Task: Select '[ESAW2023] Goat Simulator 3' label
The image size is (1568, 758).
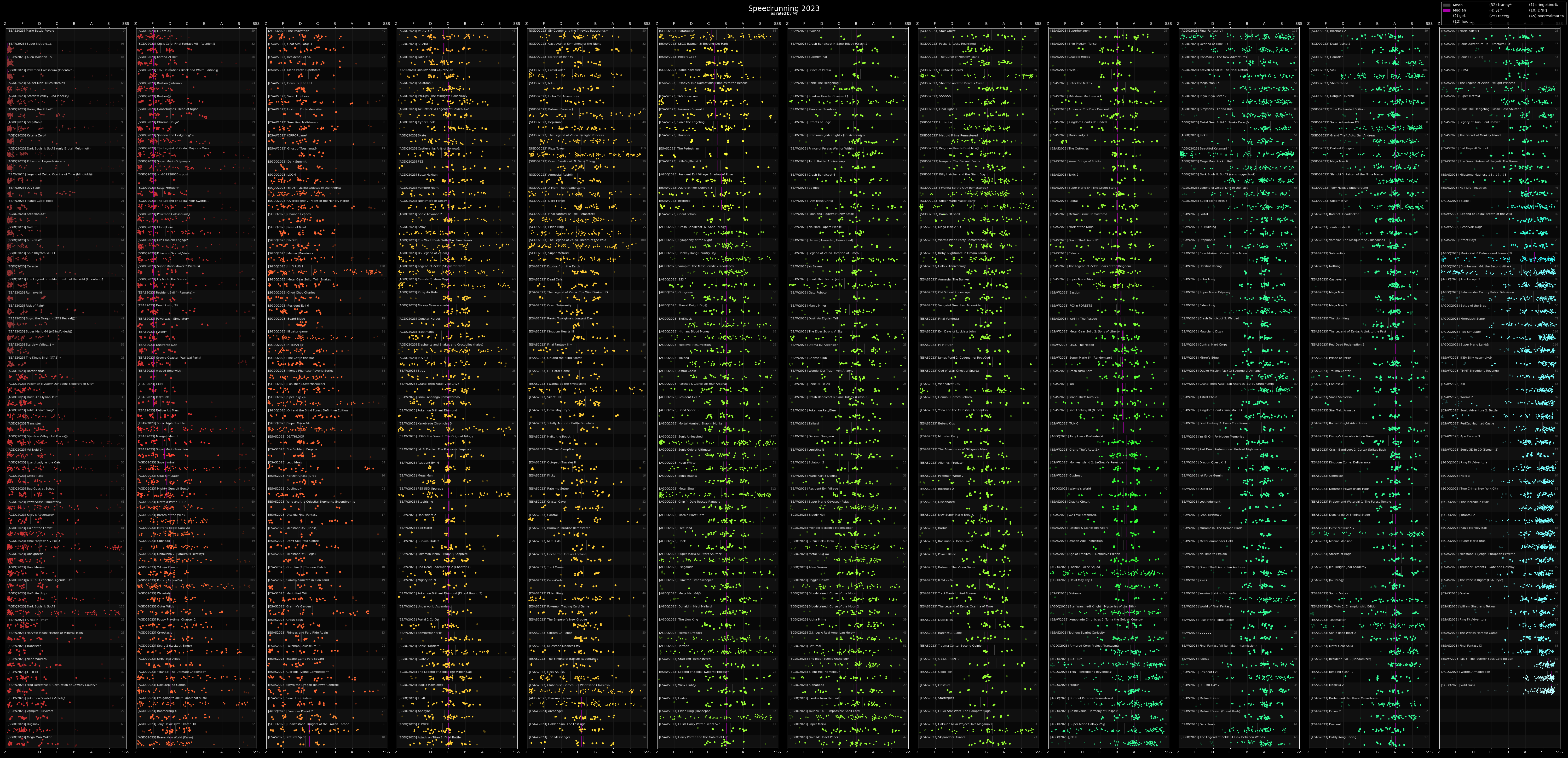Action: 290,44
